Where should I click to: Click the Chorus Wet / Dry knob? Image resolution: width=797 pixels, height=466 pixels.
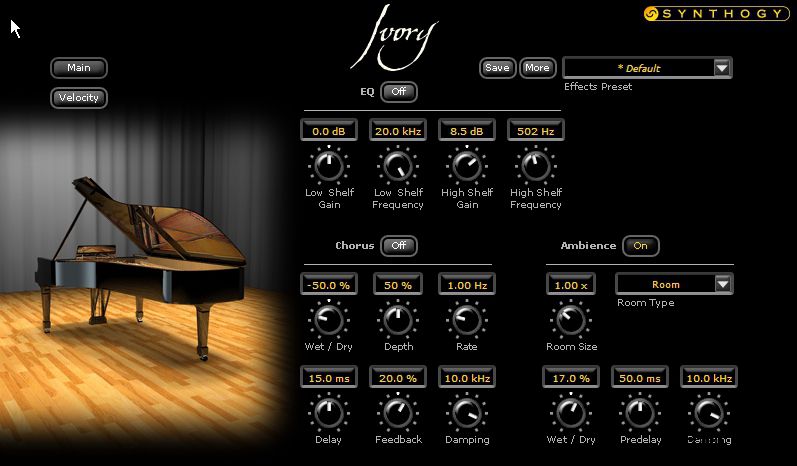pyautogui.click(x=329, y=320)
